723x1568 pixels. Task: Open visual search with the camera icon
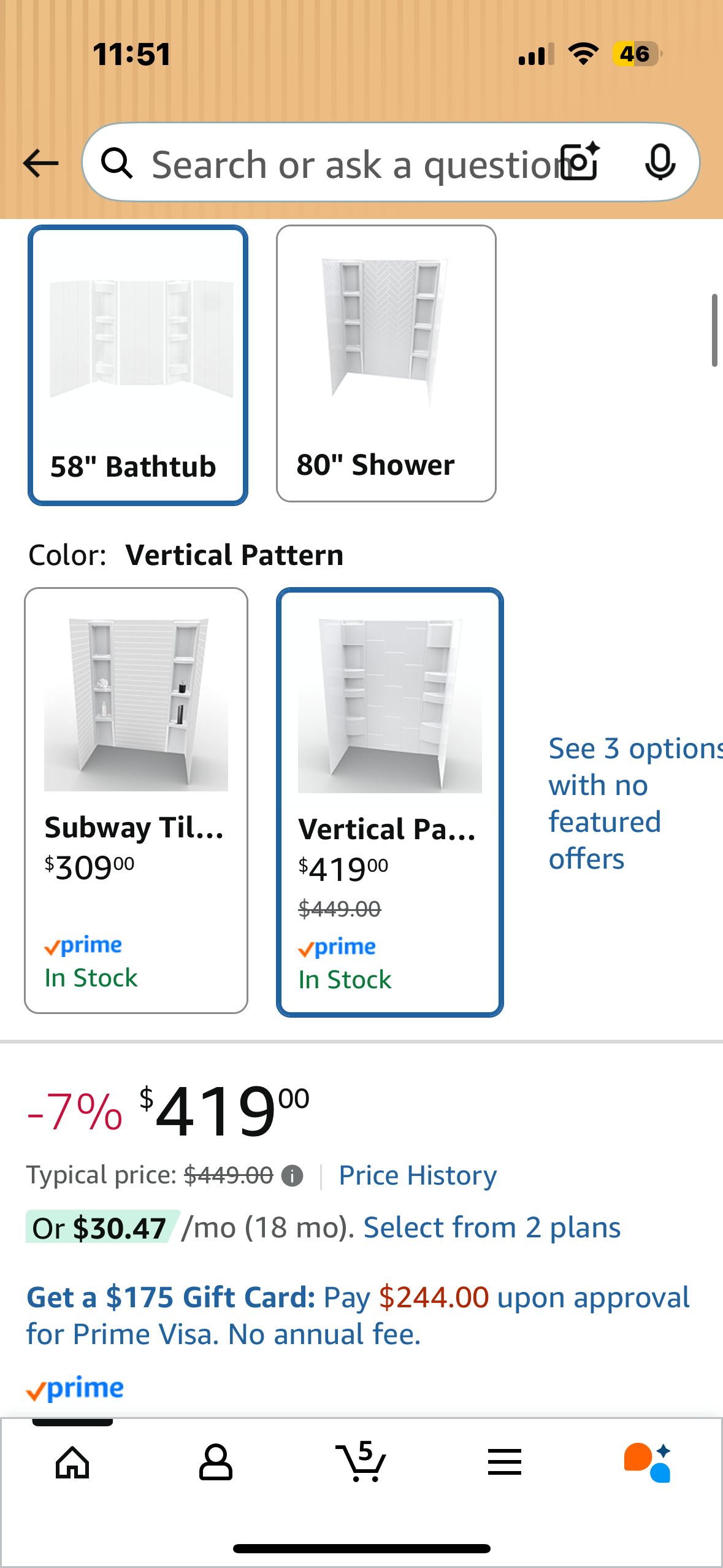click(x=579, y=163)
